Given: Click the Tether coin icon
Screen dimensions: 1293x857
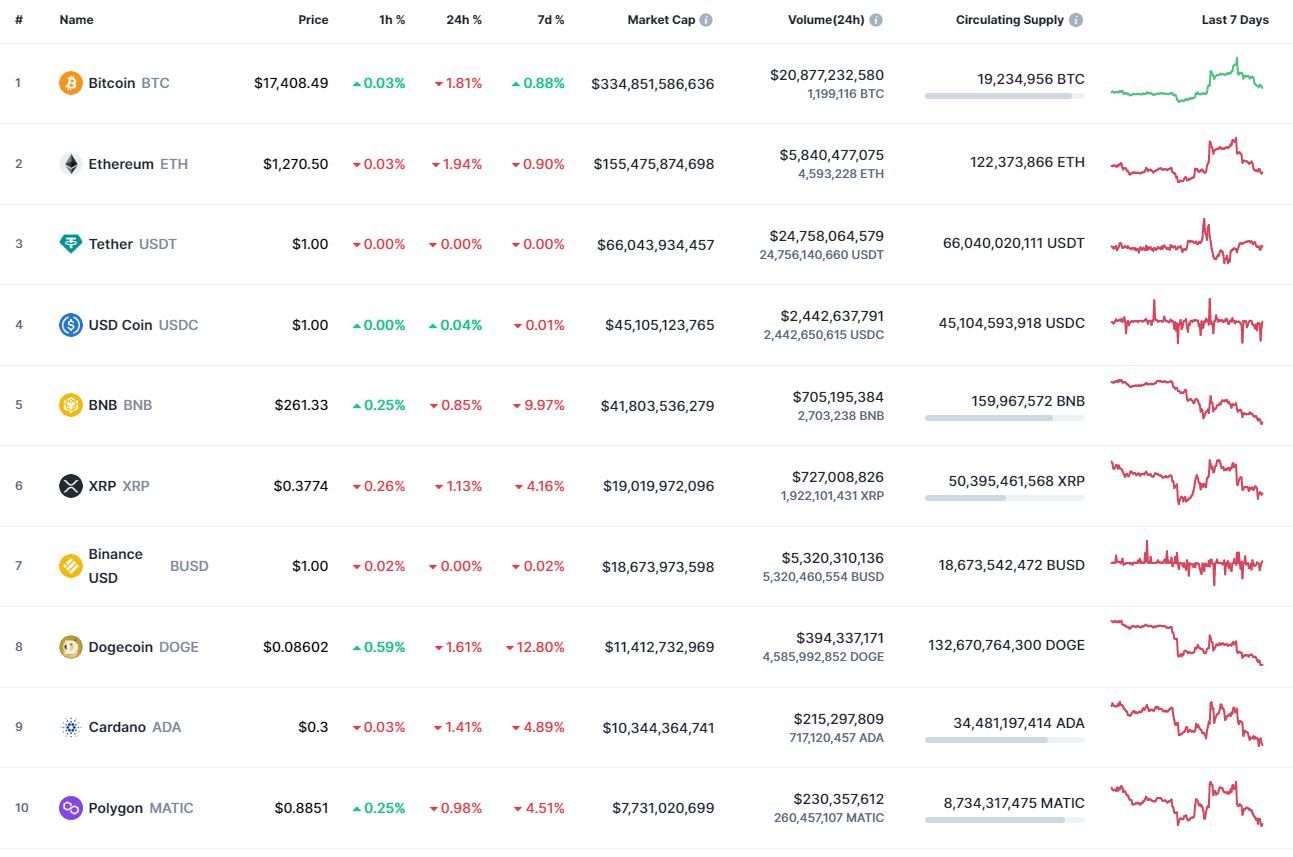Looking at the screenshot, I should pyautogui.click(x=70, y=244).
